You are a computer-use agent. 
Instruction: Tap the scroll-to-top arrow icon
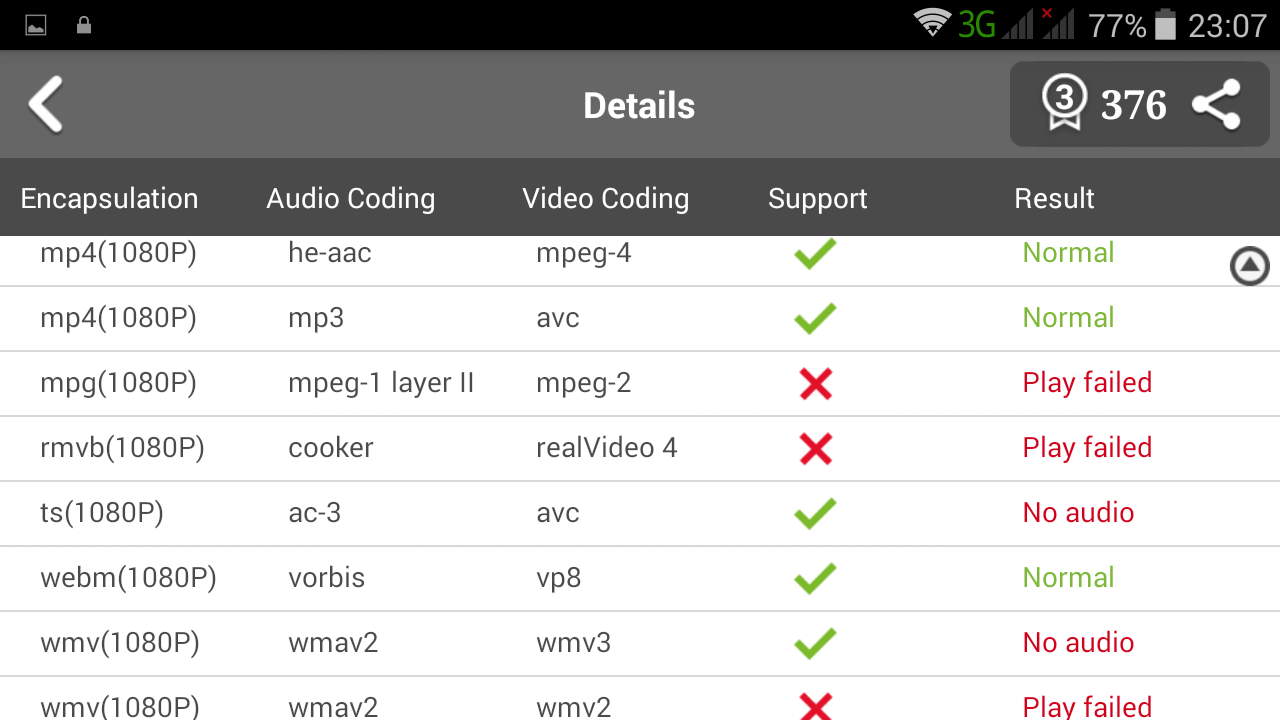1249,266
